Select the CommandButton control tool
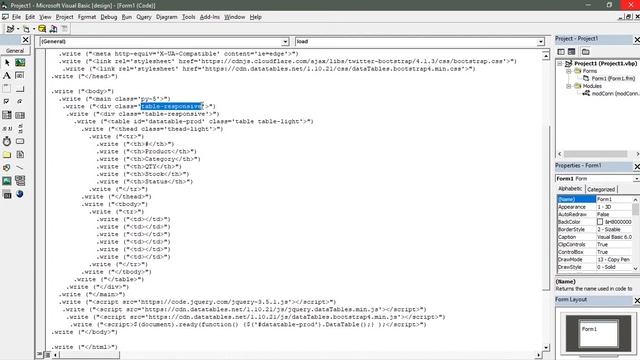 tap(20, 89)
